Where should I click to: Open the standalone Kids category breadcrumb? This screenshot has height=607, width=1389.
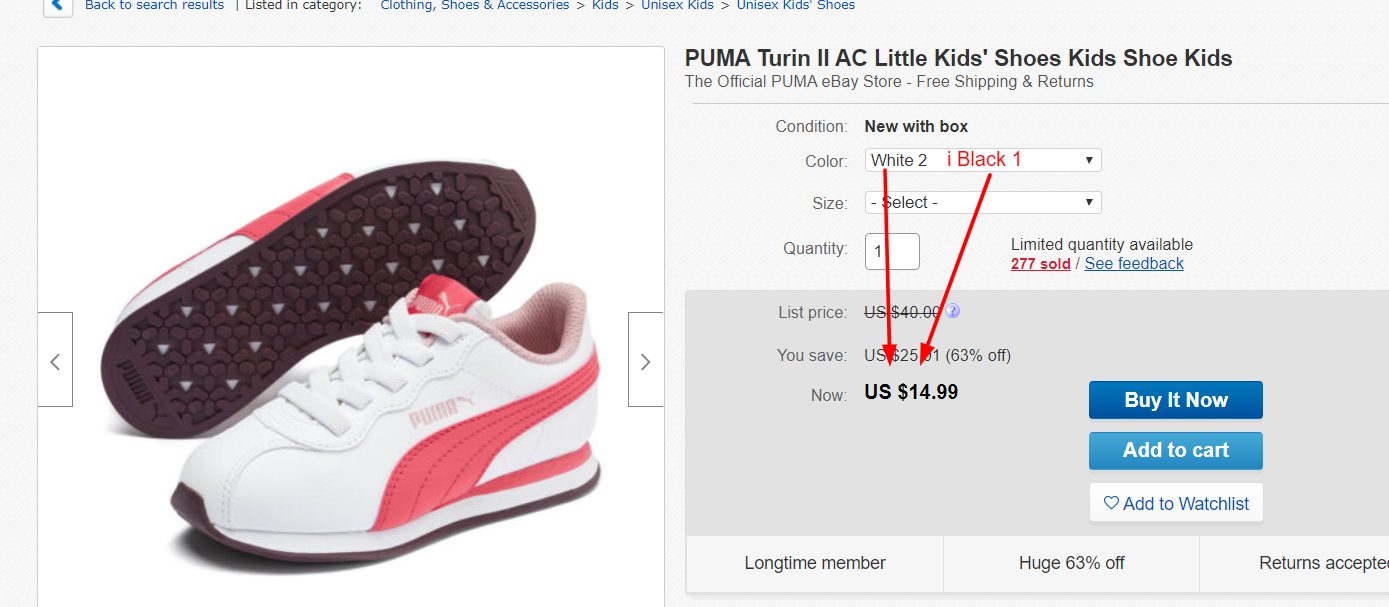(x=605, y=6)
